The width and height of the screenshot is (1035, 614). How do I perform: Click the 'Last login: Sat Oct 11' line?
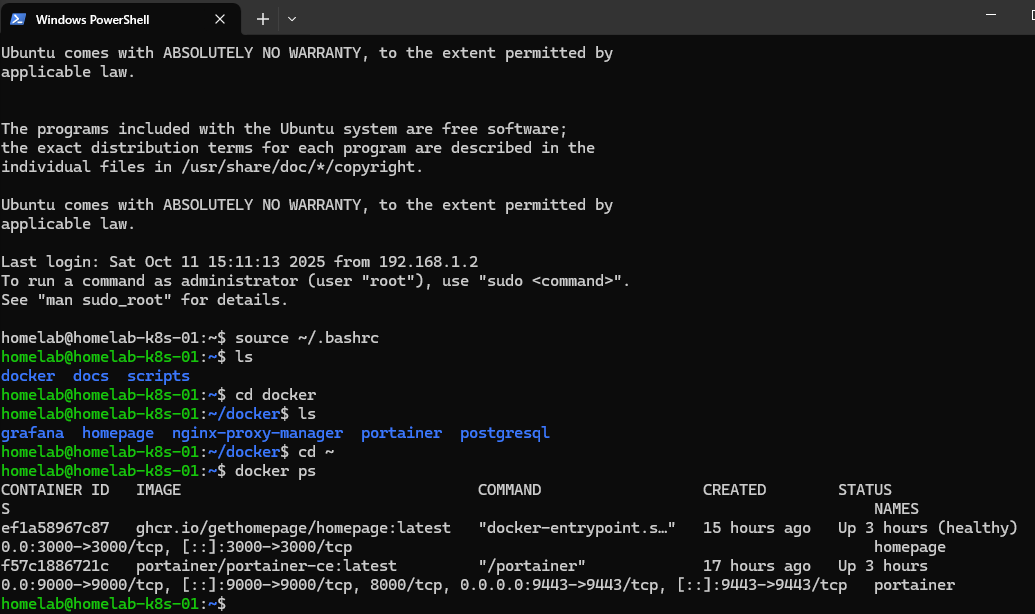click(x=240, y=262)
